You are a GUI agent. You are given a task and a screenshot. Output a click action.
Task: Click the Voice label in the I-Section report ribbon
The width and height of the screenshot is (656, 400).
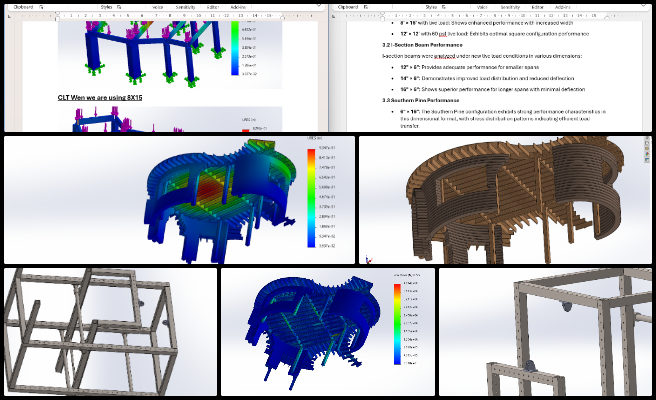pos(482,7)
